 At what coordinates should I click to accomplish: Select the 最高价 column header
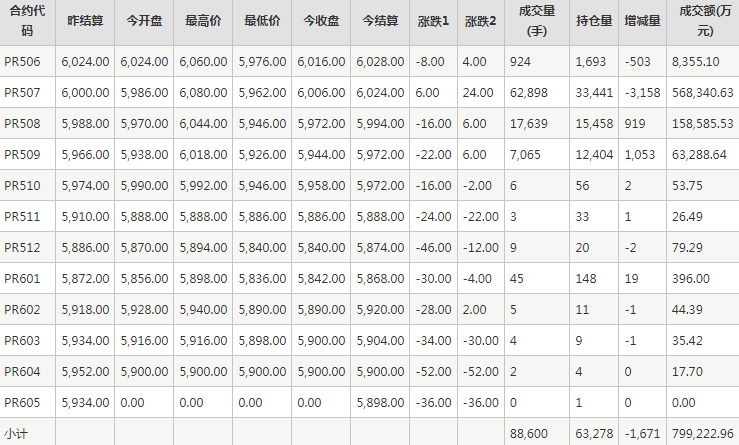click(203, 21)
